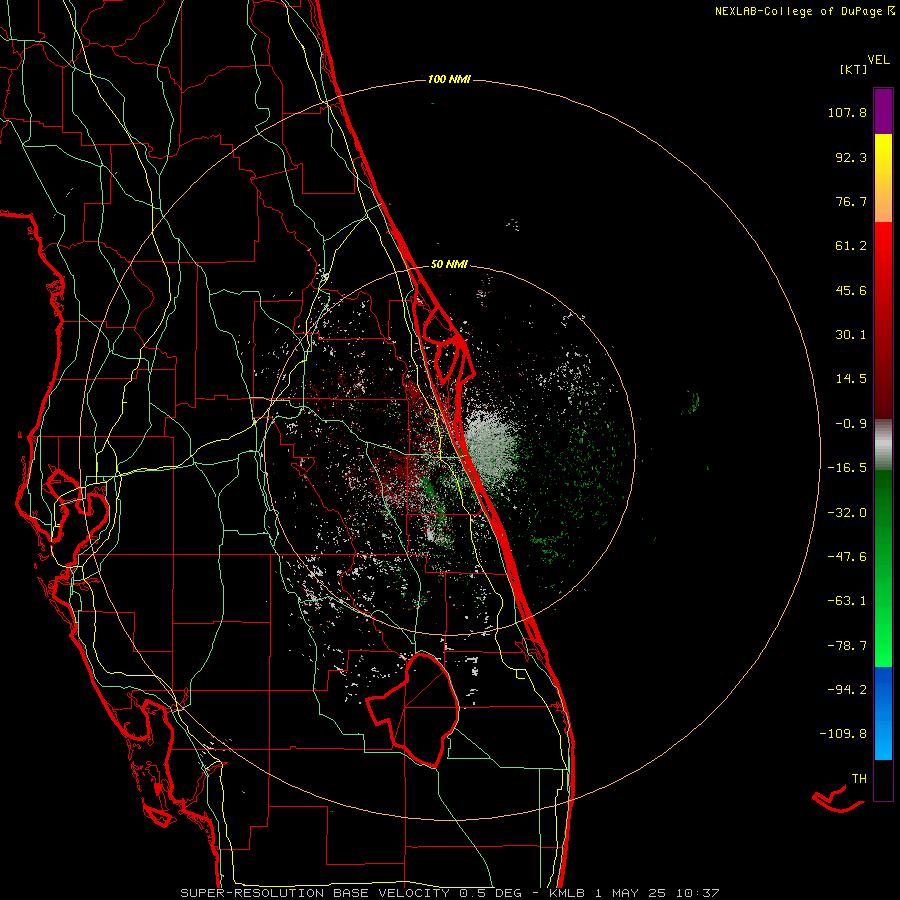Click the -78.7 velocity scale value
900x900 pixels.
pyautogui.click(x=847, y=646)
